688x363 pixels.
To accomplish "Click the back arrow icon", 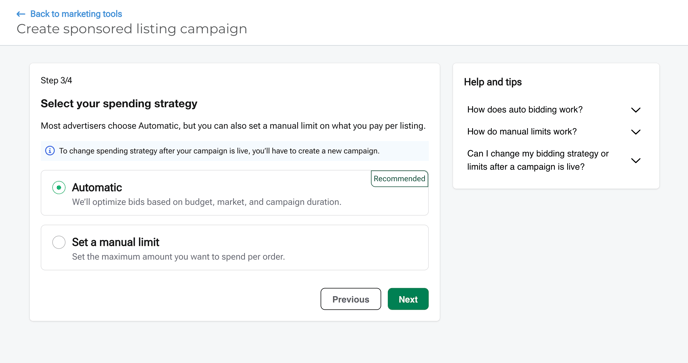I will (x=21, y=14).
